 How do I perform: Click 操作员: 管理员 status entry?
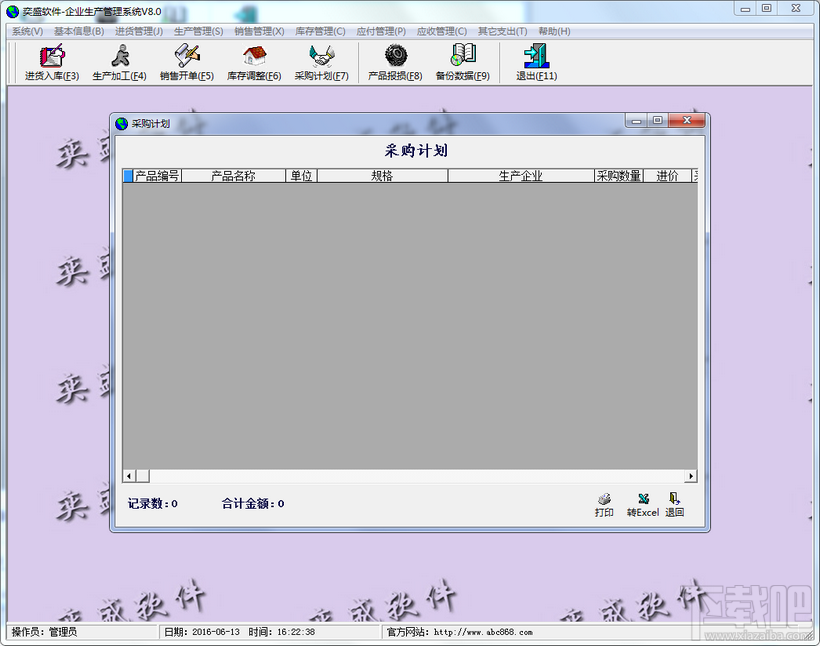tap(44, 632)
